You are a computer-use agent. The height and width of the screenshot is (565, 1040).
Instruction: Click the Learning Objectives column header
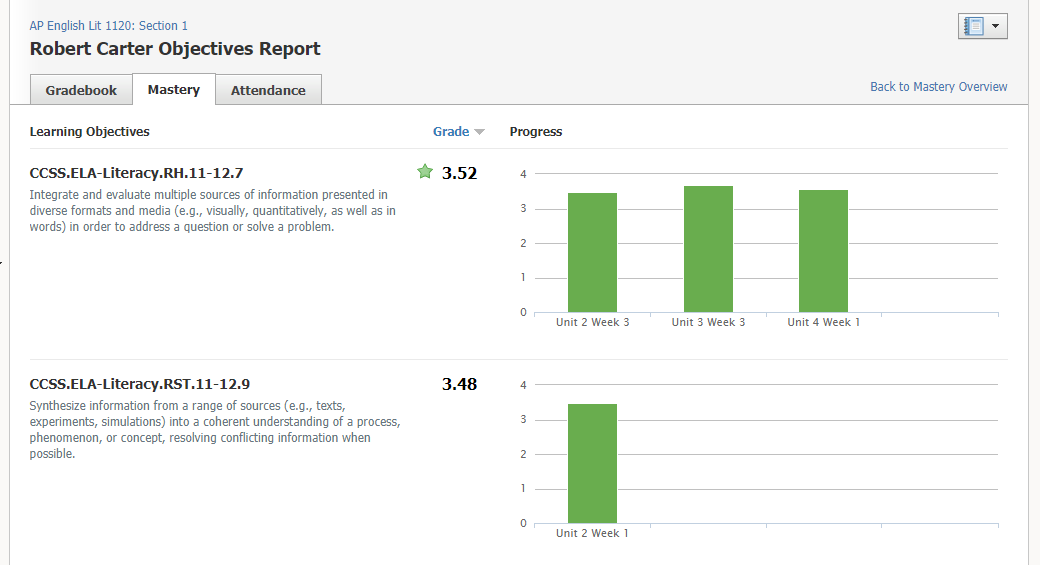click(90, 132)
